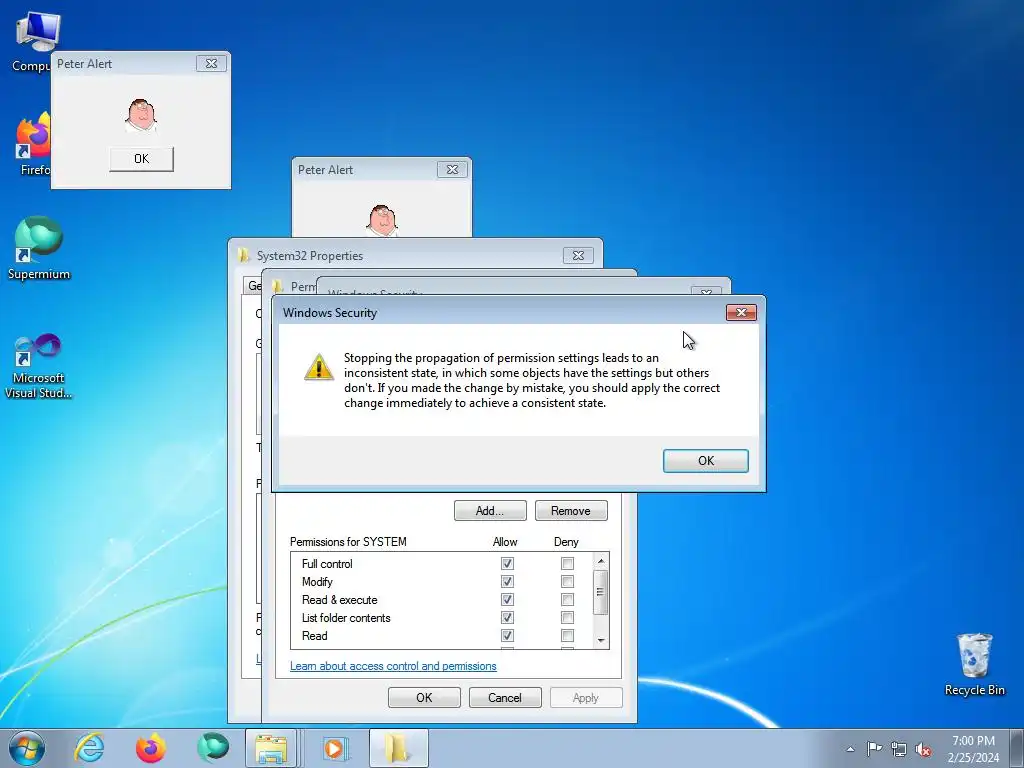Screen dimensions: 1024x768
Task: Toggle Deny for List folder contents
Action: click(567, 617)
